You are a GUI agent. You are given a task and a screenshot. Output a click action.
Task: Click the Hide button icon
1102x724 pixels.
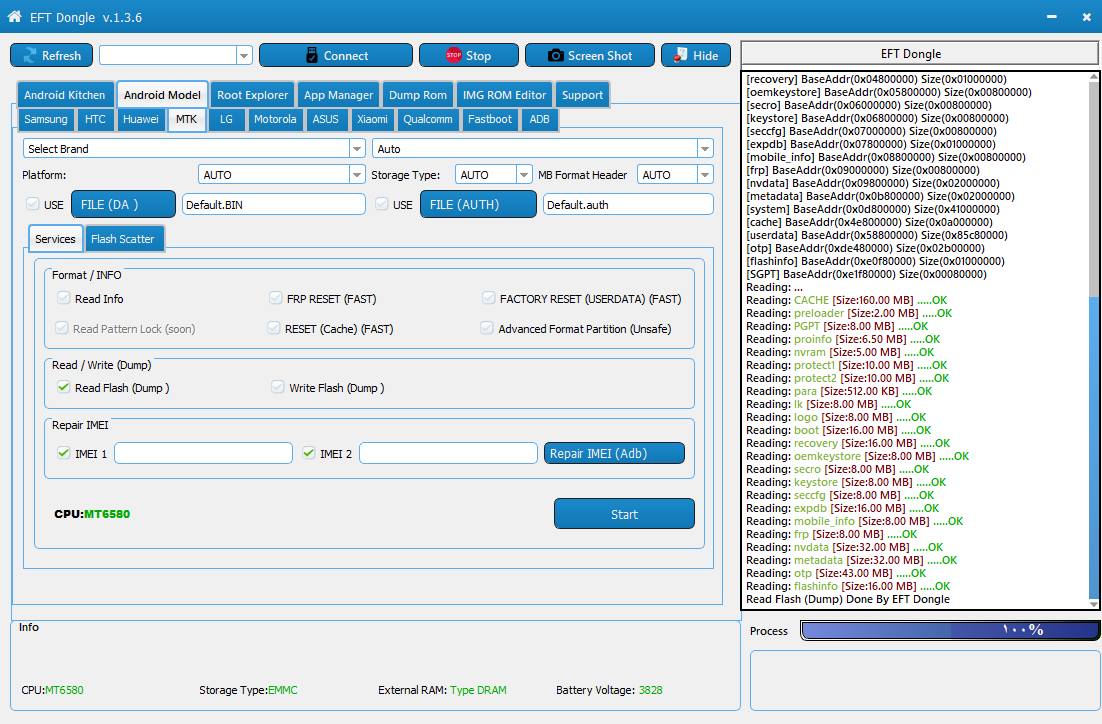click(x=680, y=55)
